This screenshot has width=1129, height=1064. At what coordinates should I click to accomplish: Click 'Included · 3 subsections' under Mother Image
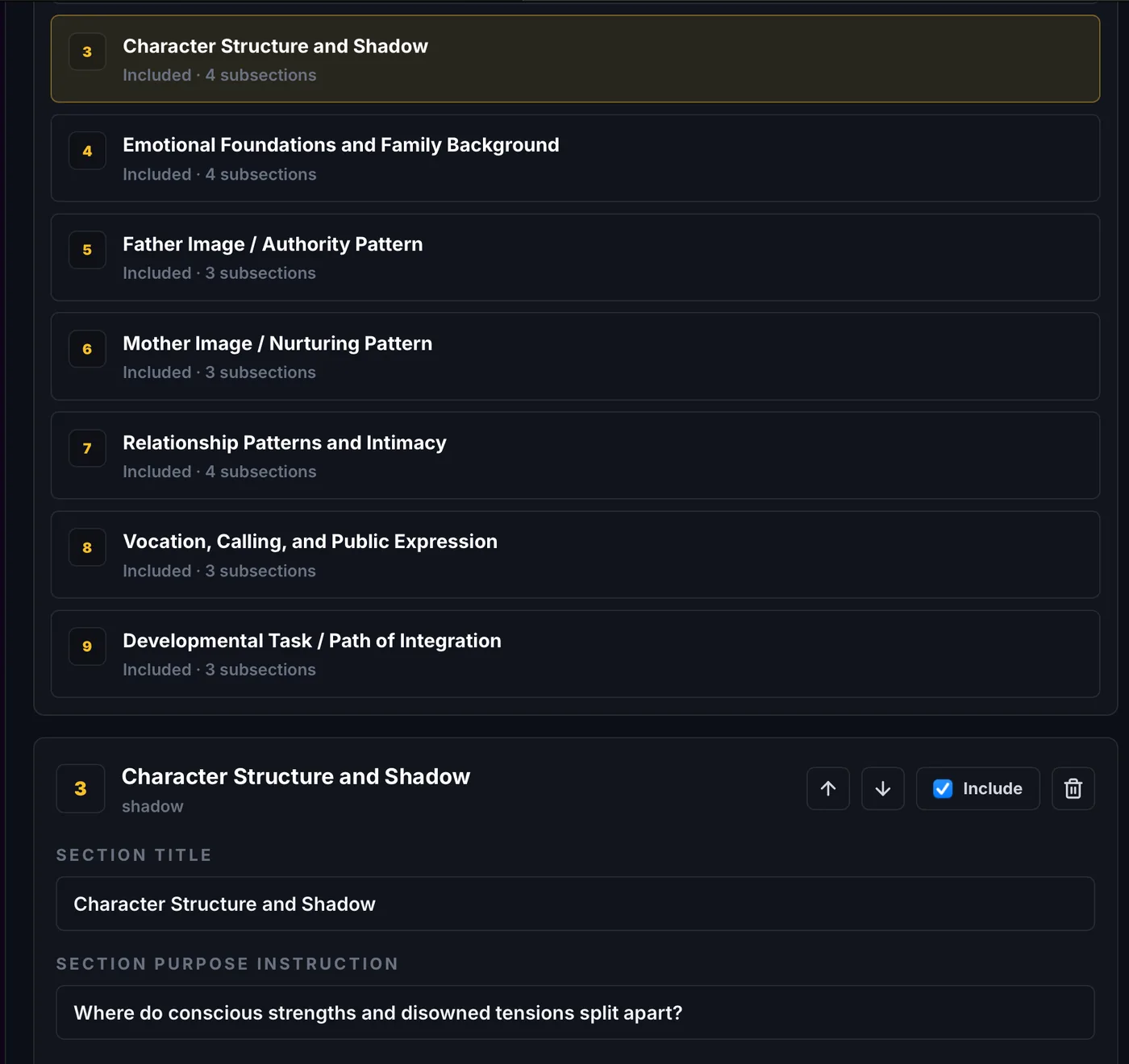coord(219,372)
